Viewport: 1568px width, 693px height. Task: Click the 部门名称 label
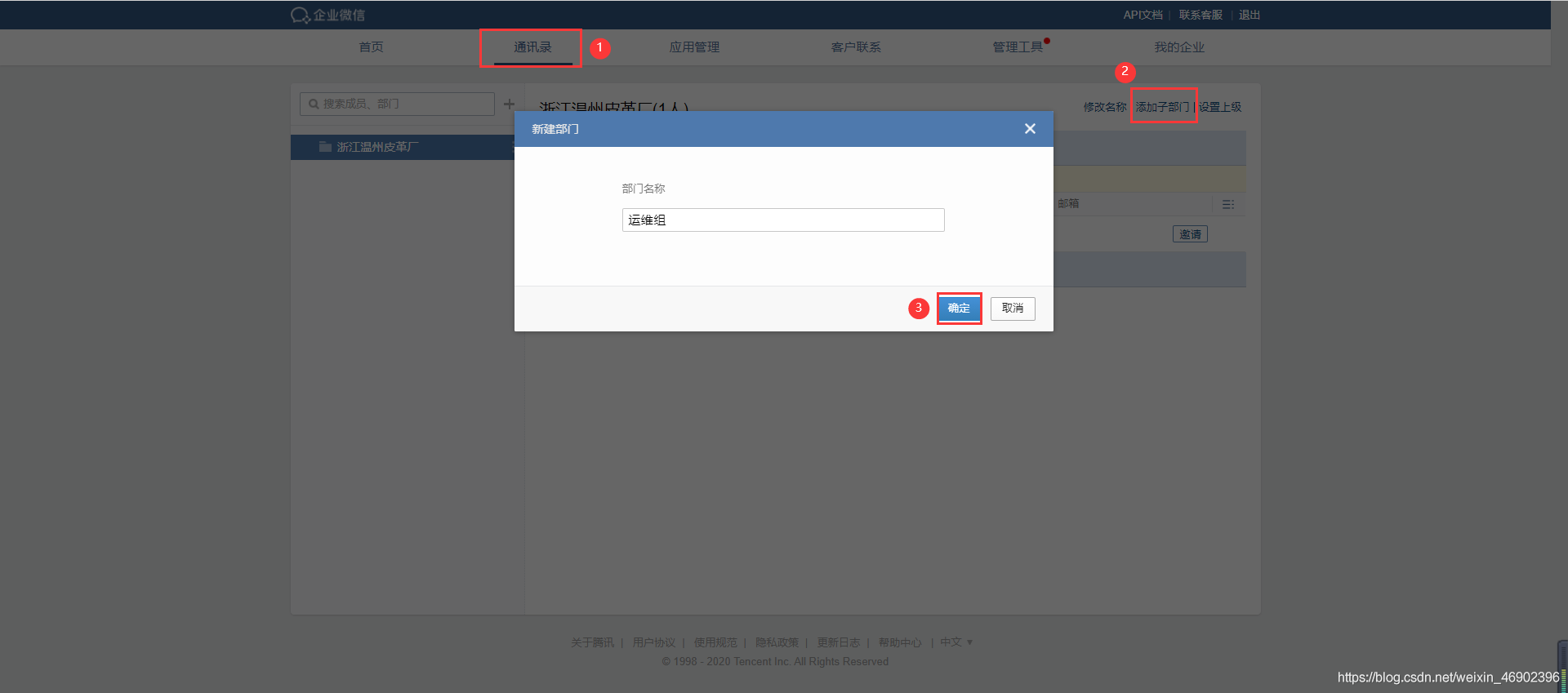[644, 189]
